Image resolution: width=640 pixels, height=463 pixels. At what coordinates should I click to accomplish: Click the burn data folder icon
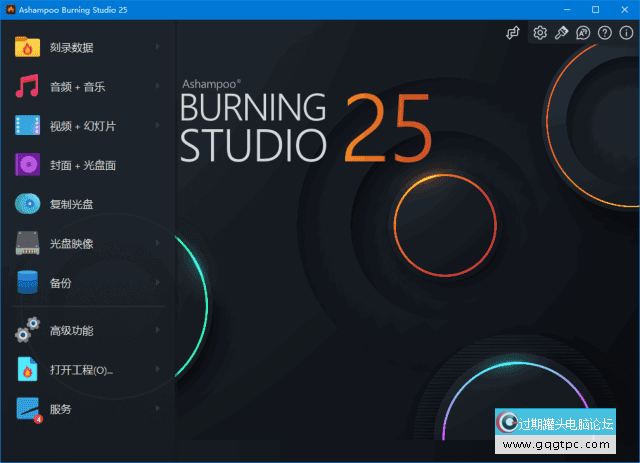click(x=27, y=47)
